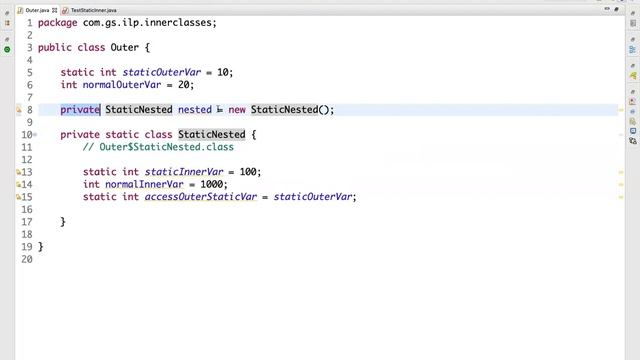The height and width of the screenshot is (360, 640).
Task: Click the Java file icon on Outer.java tab
Action: pos(20,10)
